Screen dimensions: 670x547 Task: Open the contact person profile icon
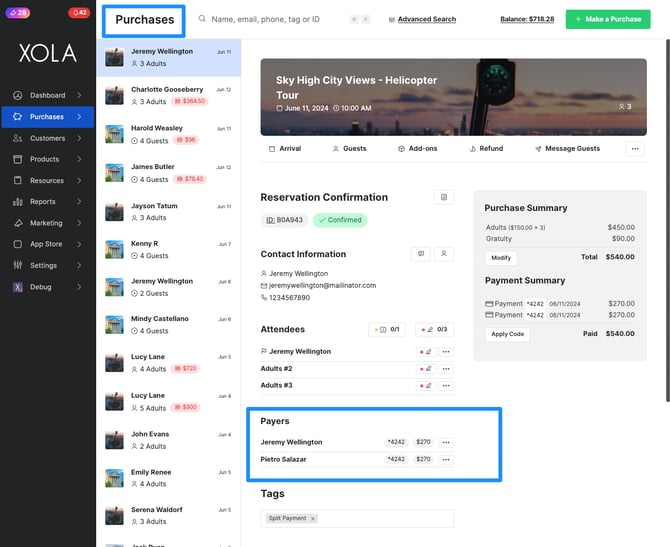444,254
